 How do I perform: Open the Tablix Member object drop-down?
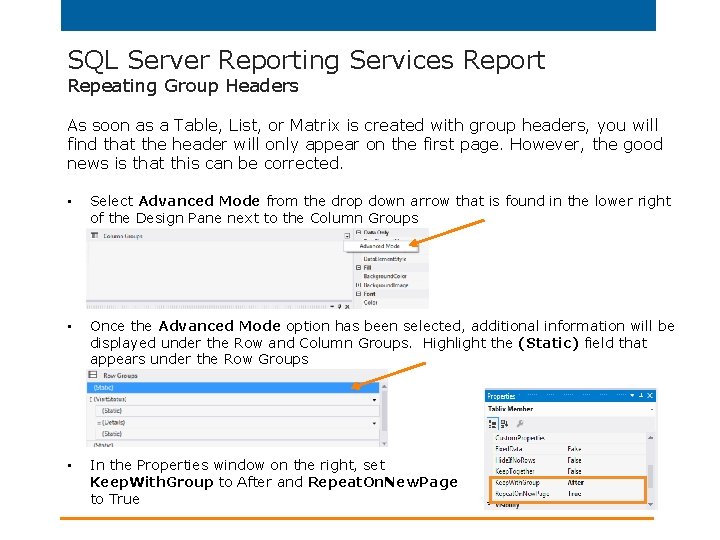click(651, 409)
